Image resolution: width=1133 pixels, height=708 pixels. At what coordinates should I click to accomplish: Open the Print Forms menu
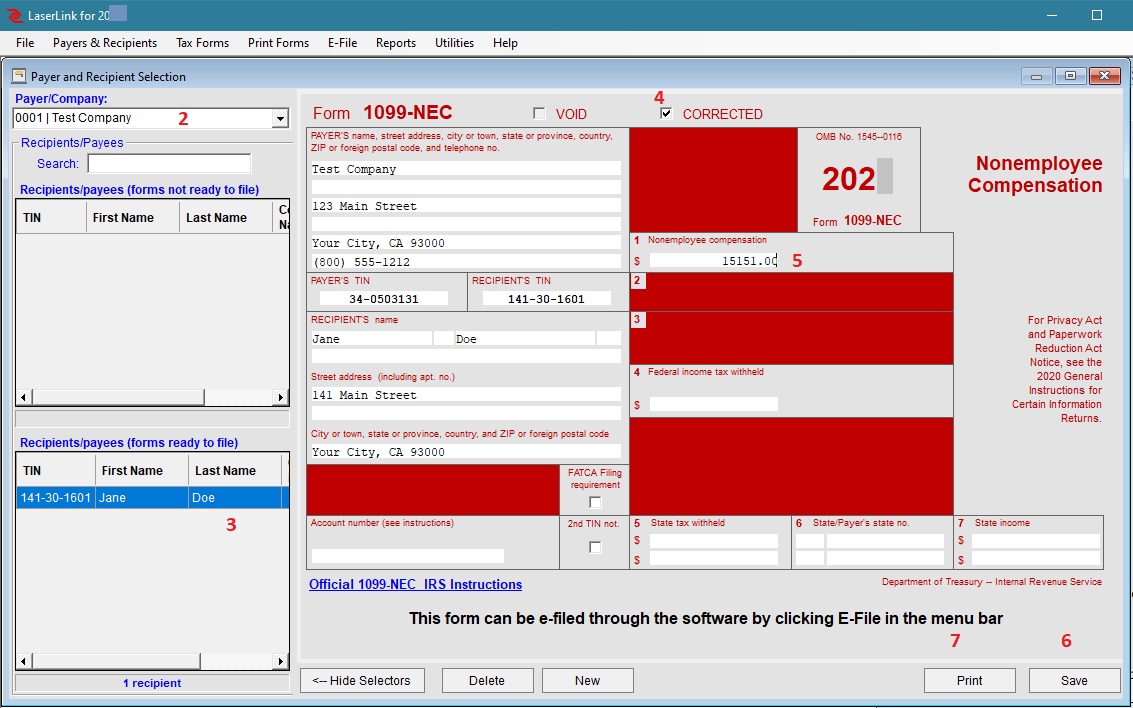[278, 43]
